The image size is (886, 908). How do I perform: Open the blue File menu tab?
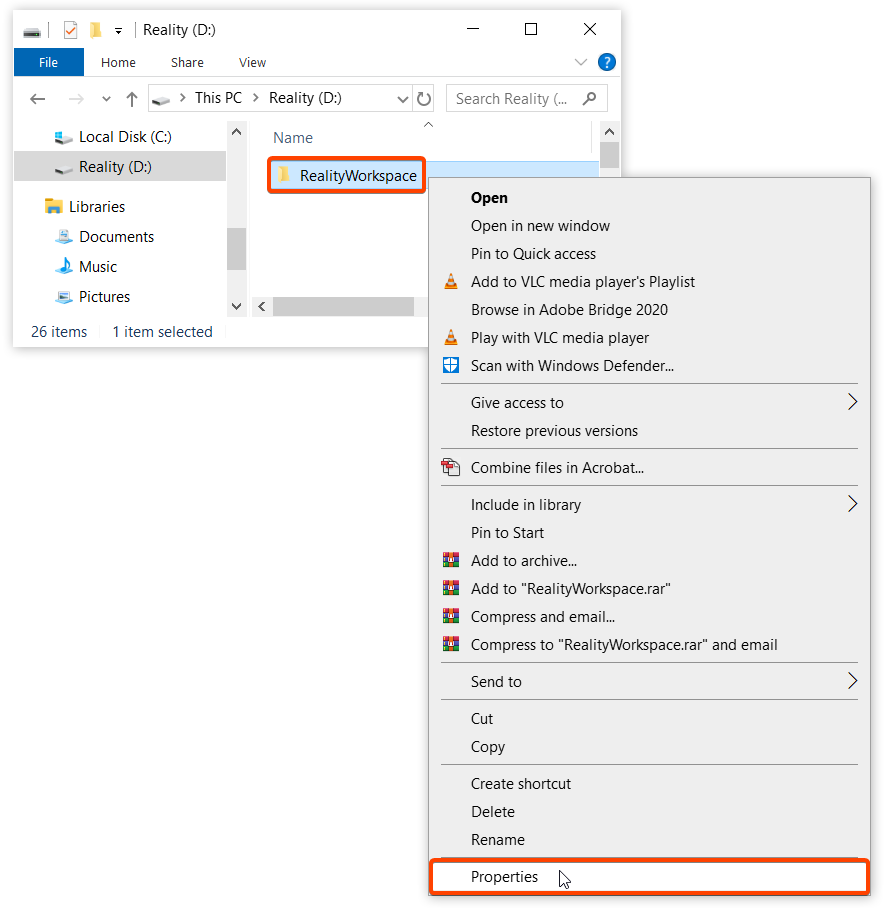(48, 62)
